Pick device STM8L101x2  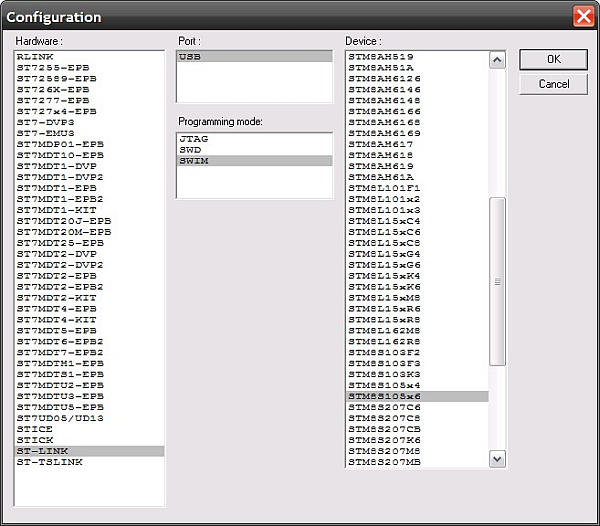417,199
